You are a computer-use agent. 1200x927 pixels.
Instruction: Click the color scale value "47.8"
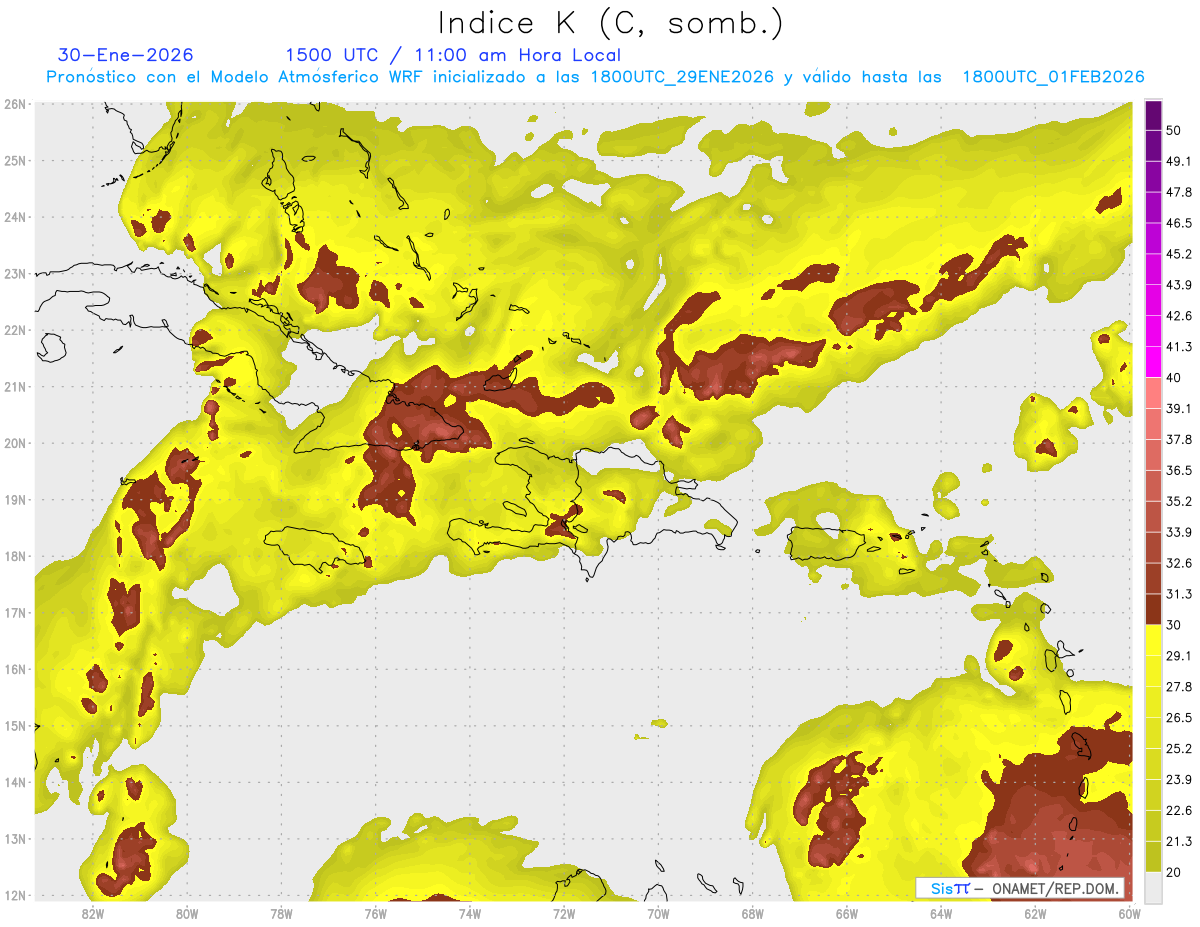(x=1179, y=192)
